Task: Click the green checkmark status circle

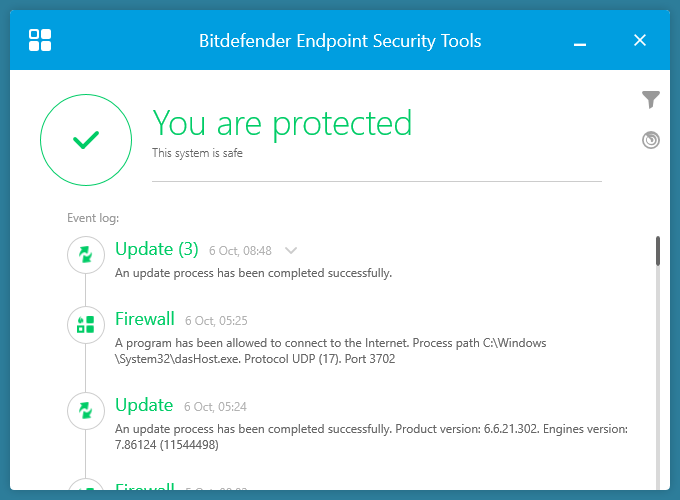Action: coord(86,141)
